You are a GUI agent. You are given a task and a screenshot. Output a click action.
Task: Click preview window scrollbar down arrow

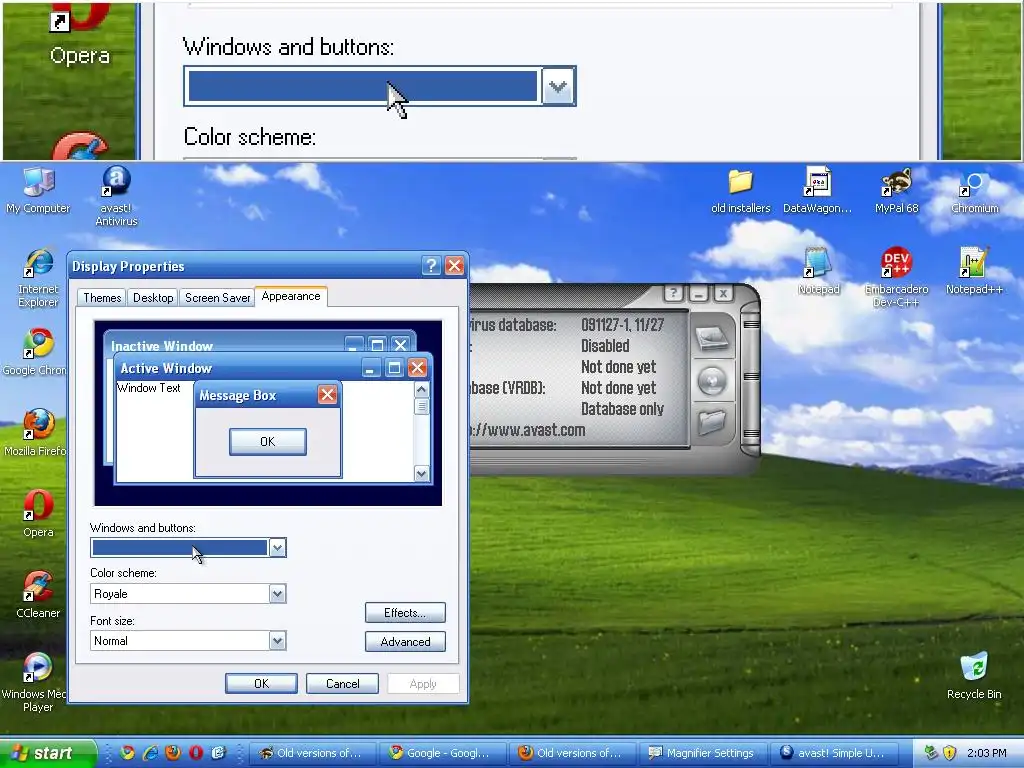tap(421, 474)
